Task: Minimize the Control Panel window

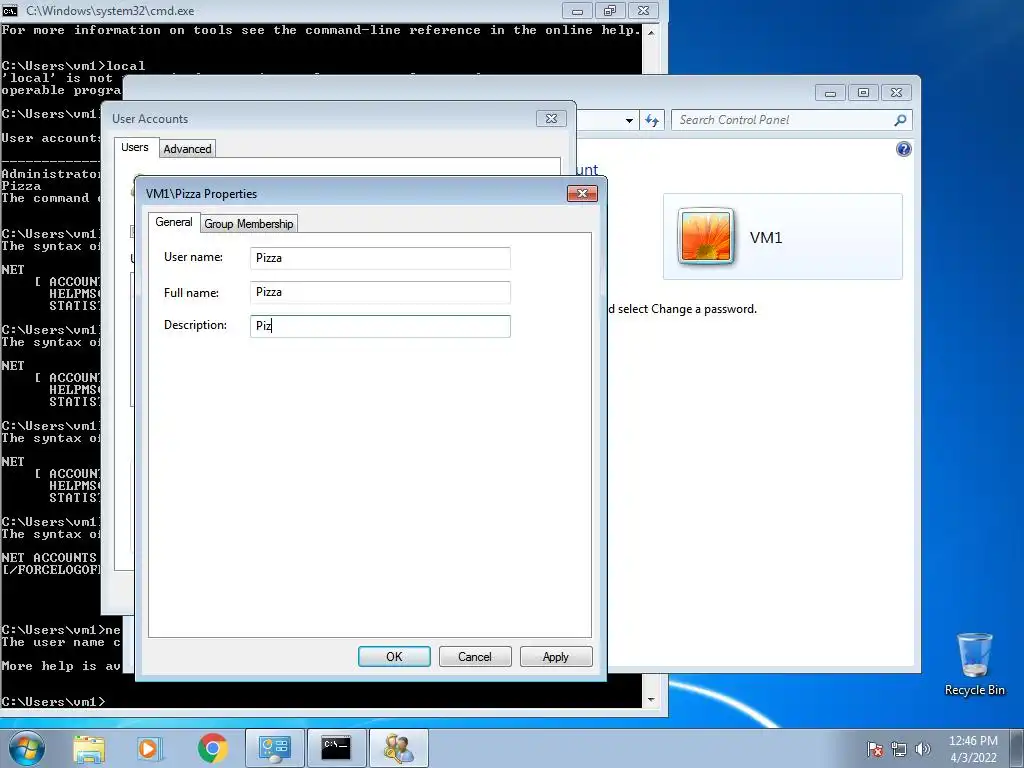Action: (x=830, y=93)
